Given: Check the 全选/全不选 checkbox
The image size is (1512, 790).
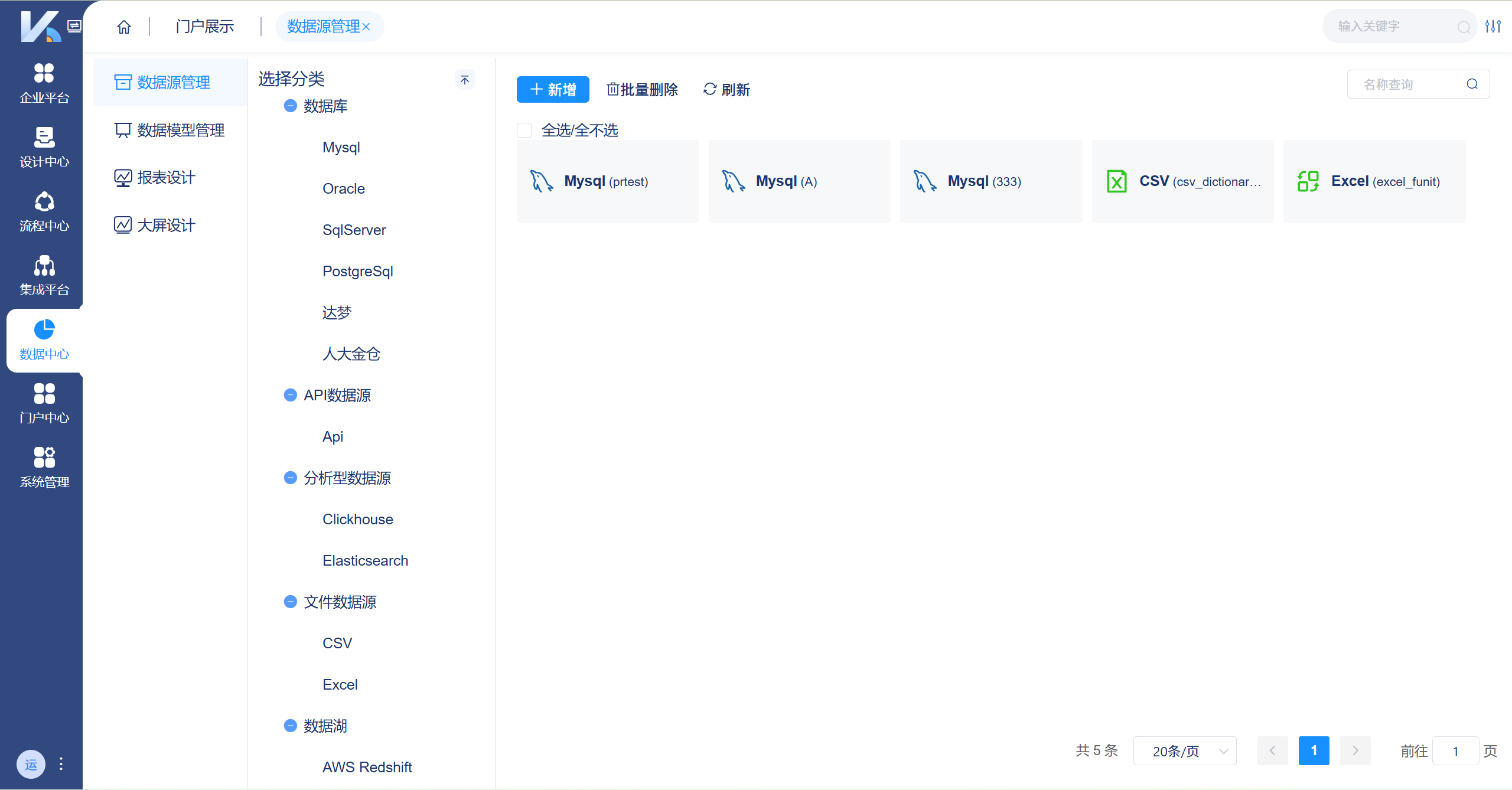Looking at the screenshot, I should [x=524, y=130].
